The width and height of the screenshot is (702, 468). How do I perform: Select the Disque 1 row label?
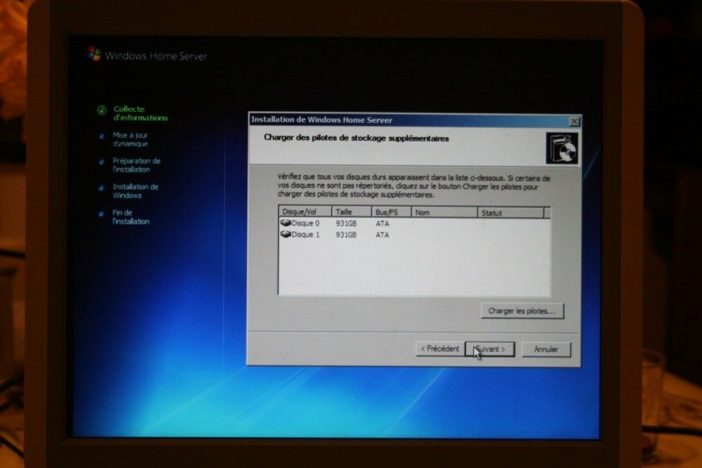coord(305,235)
